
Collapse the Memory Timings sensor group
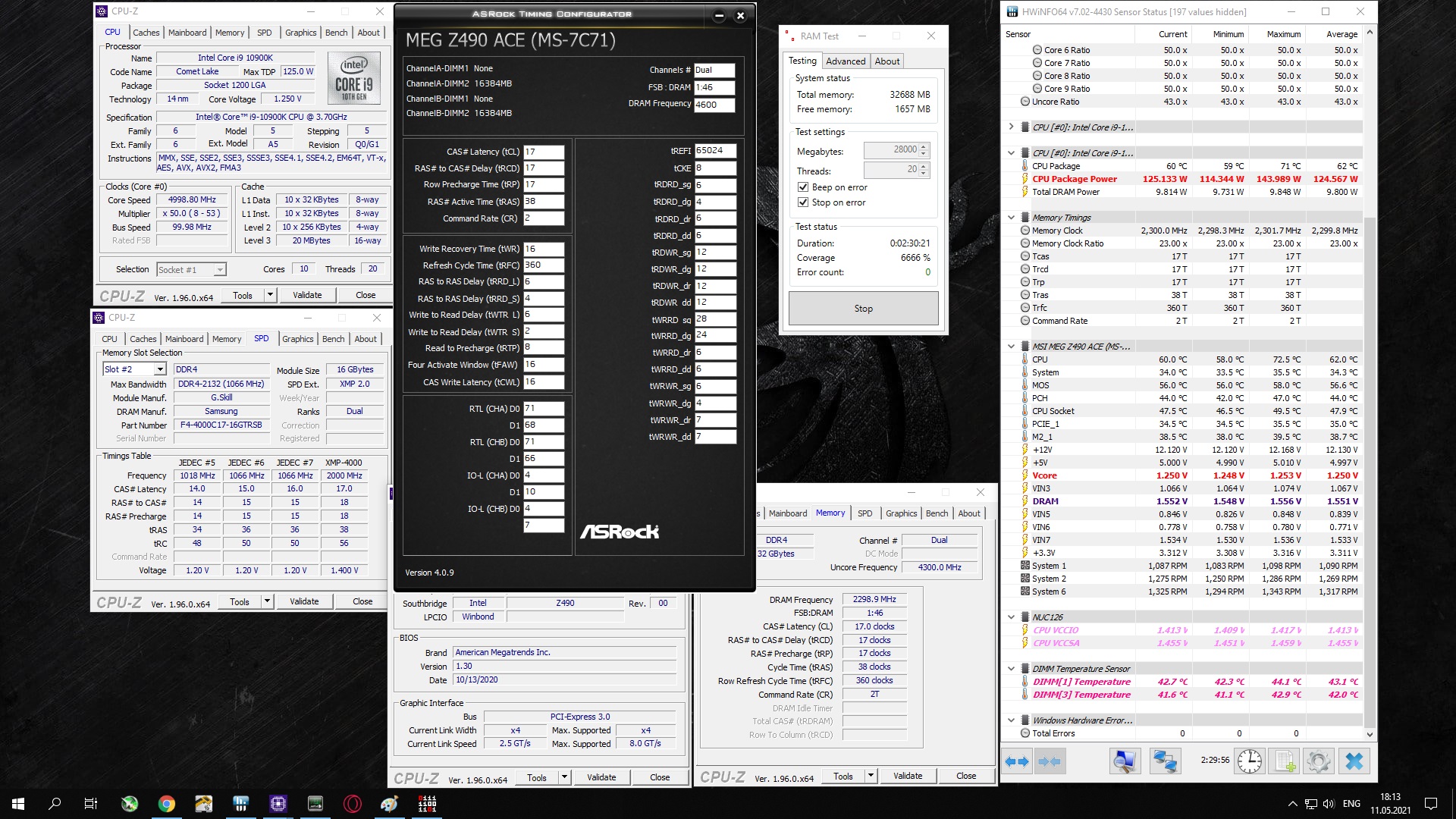1011,218
